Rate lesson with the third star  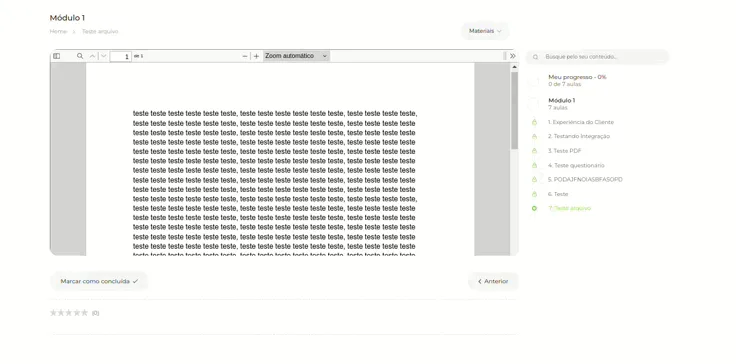(69, 313)
